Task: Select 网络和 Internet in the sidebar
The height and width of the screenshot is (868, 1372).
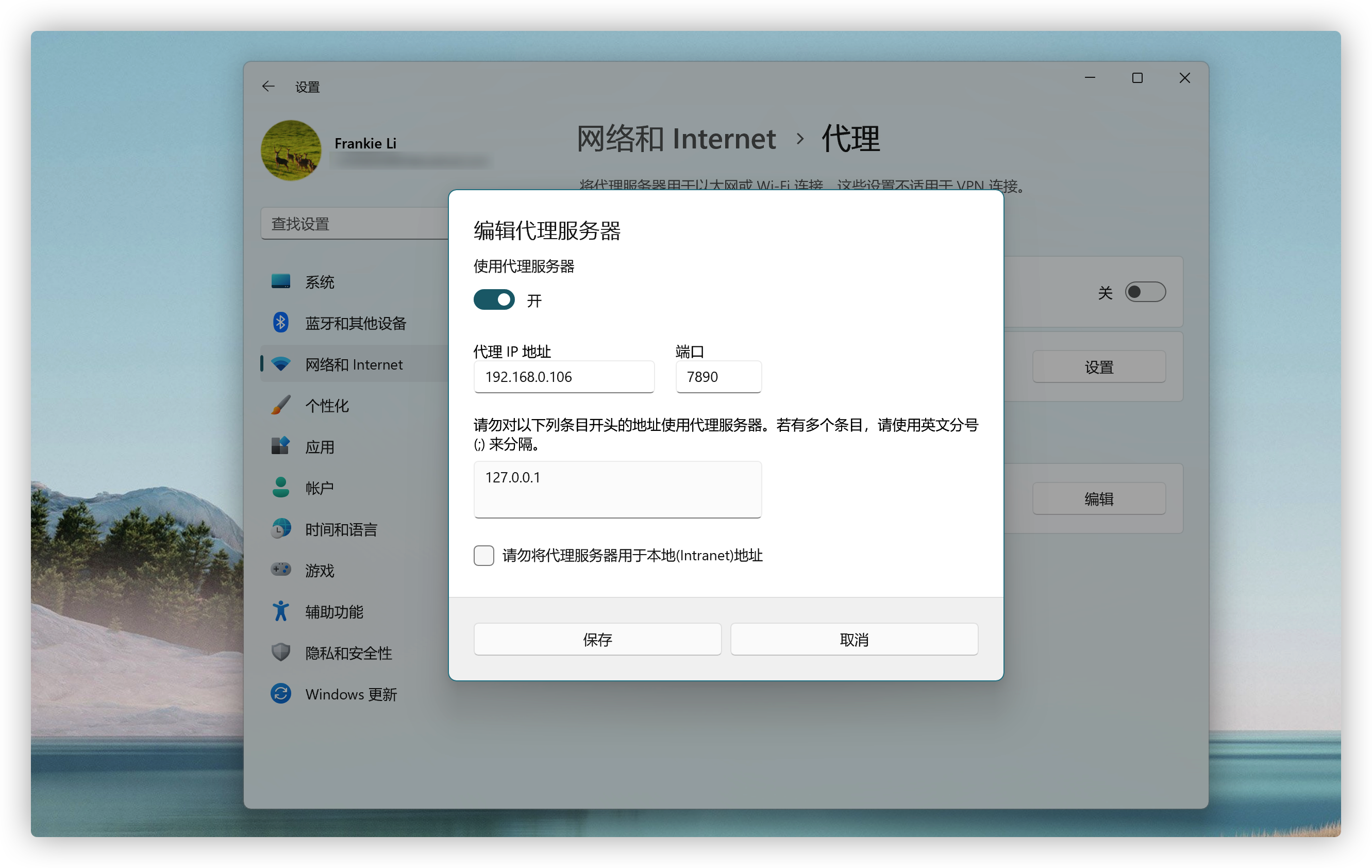Action: [x=353, y=364]
